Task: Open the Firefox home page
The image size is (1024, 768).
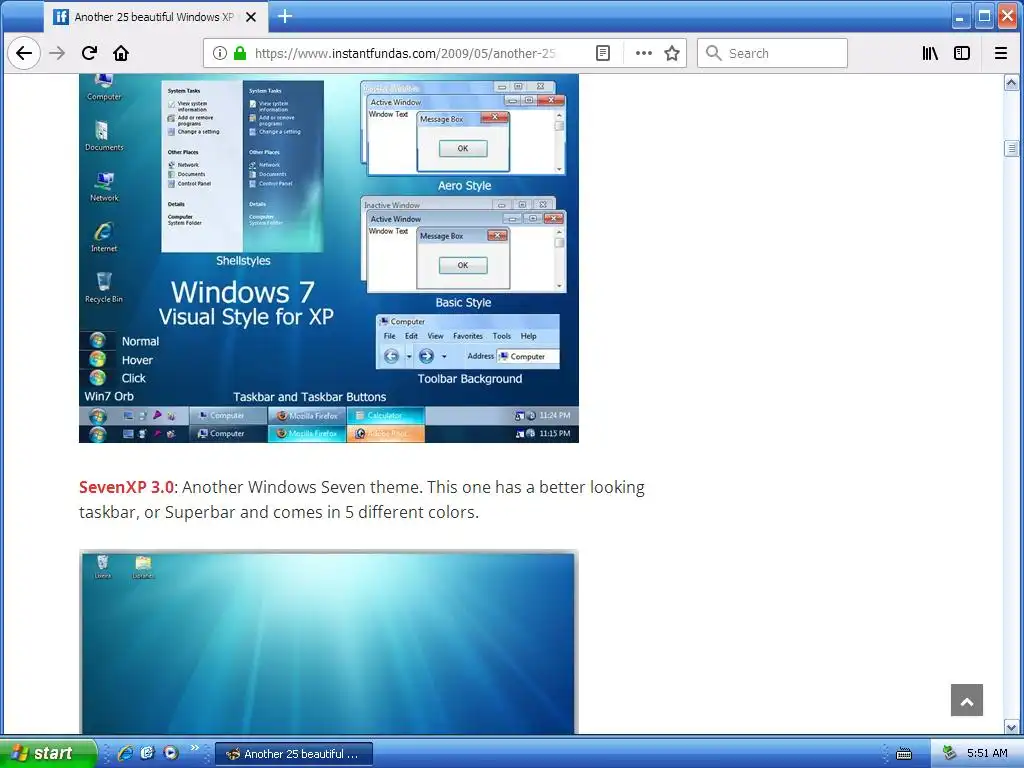Action: click(121, 53)
